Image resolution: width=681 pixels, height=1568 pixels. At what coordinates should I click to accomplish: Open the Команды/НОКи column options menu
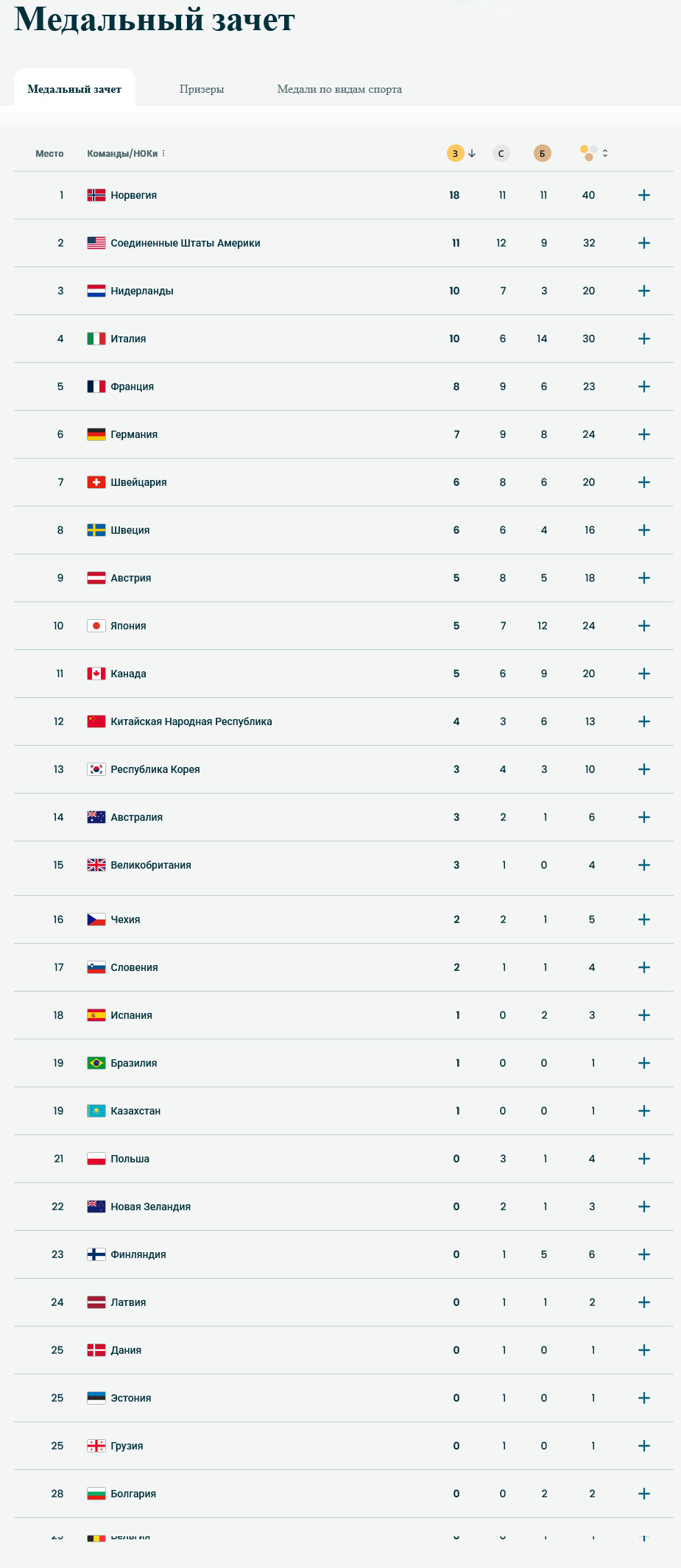[x=163, y=153]
